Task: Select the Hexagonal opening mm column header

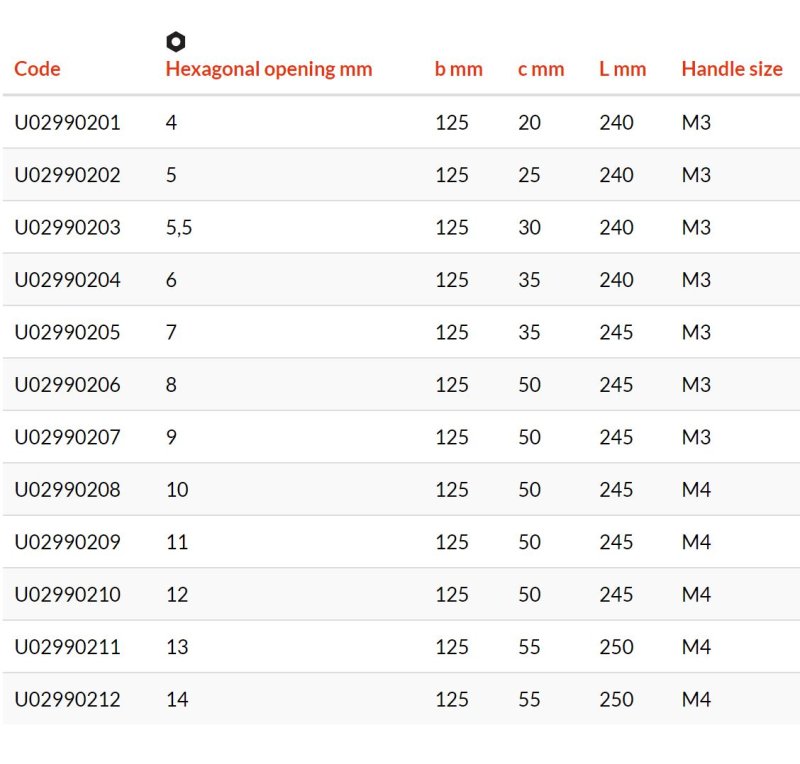Action: click(269, 69)
